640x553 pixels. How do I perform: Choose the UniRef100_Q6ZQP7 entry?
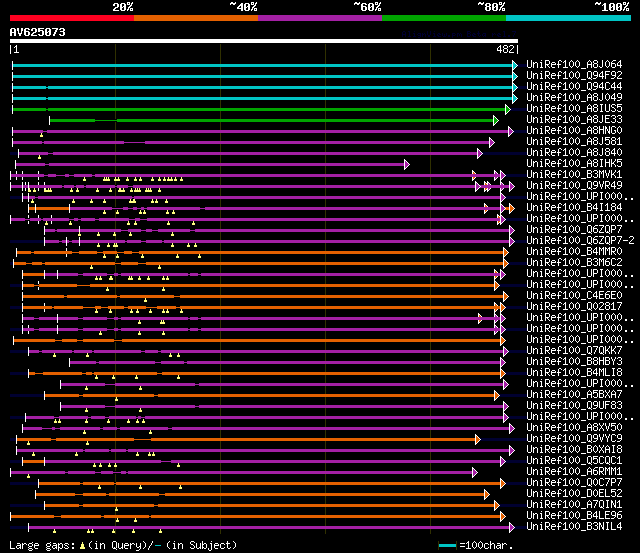[574, 230]
